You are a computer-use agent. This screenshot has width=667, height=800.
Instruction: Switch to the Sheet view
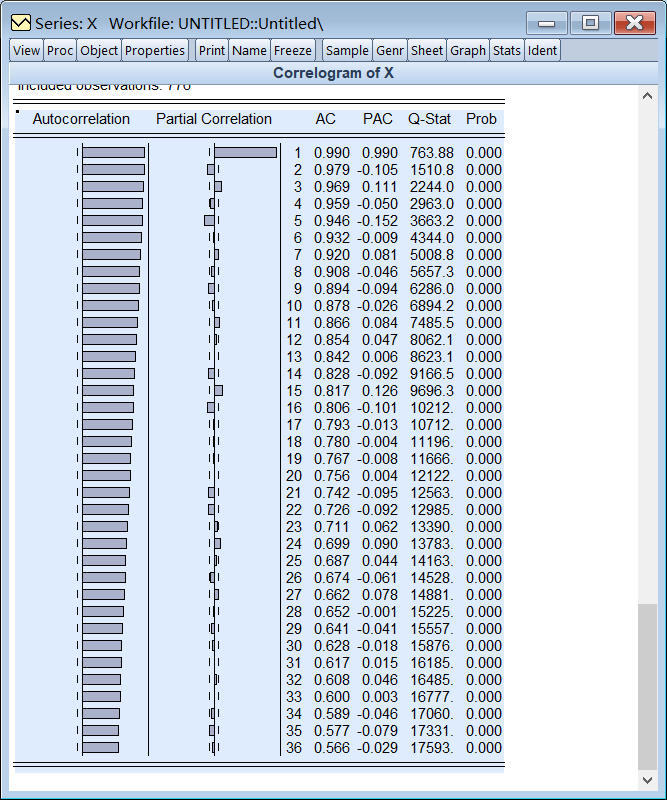427,51
